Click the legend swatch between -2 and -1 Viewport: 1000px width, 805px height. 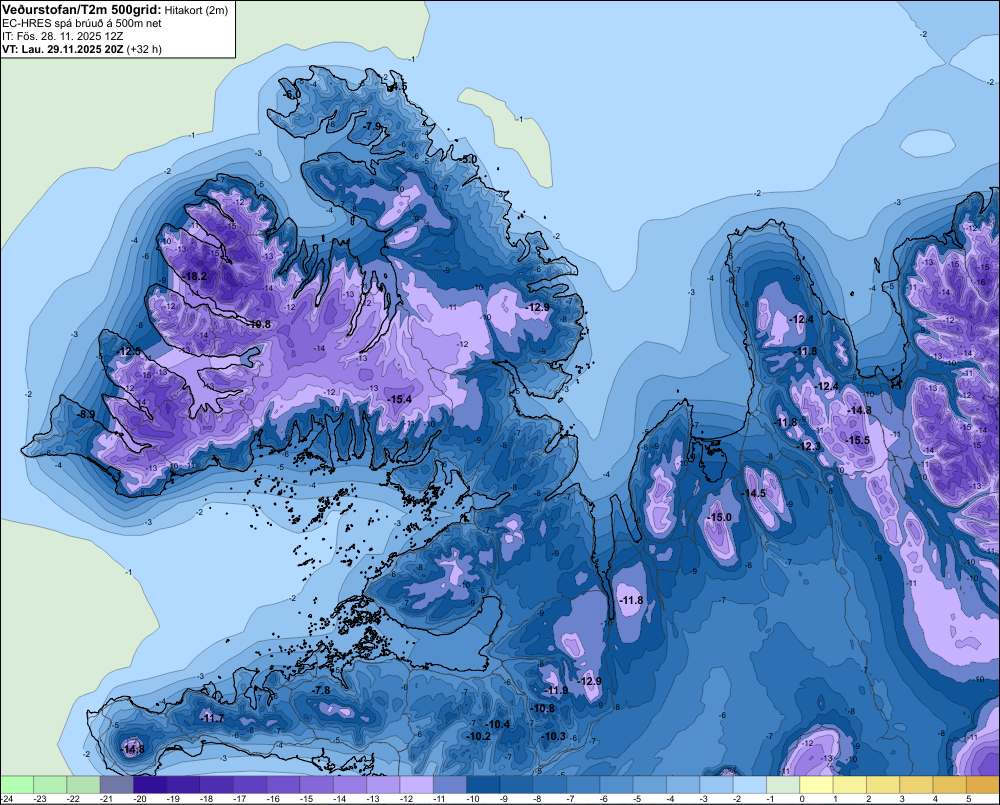750,784
